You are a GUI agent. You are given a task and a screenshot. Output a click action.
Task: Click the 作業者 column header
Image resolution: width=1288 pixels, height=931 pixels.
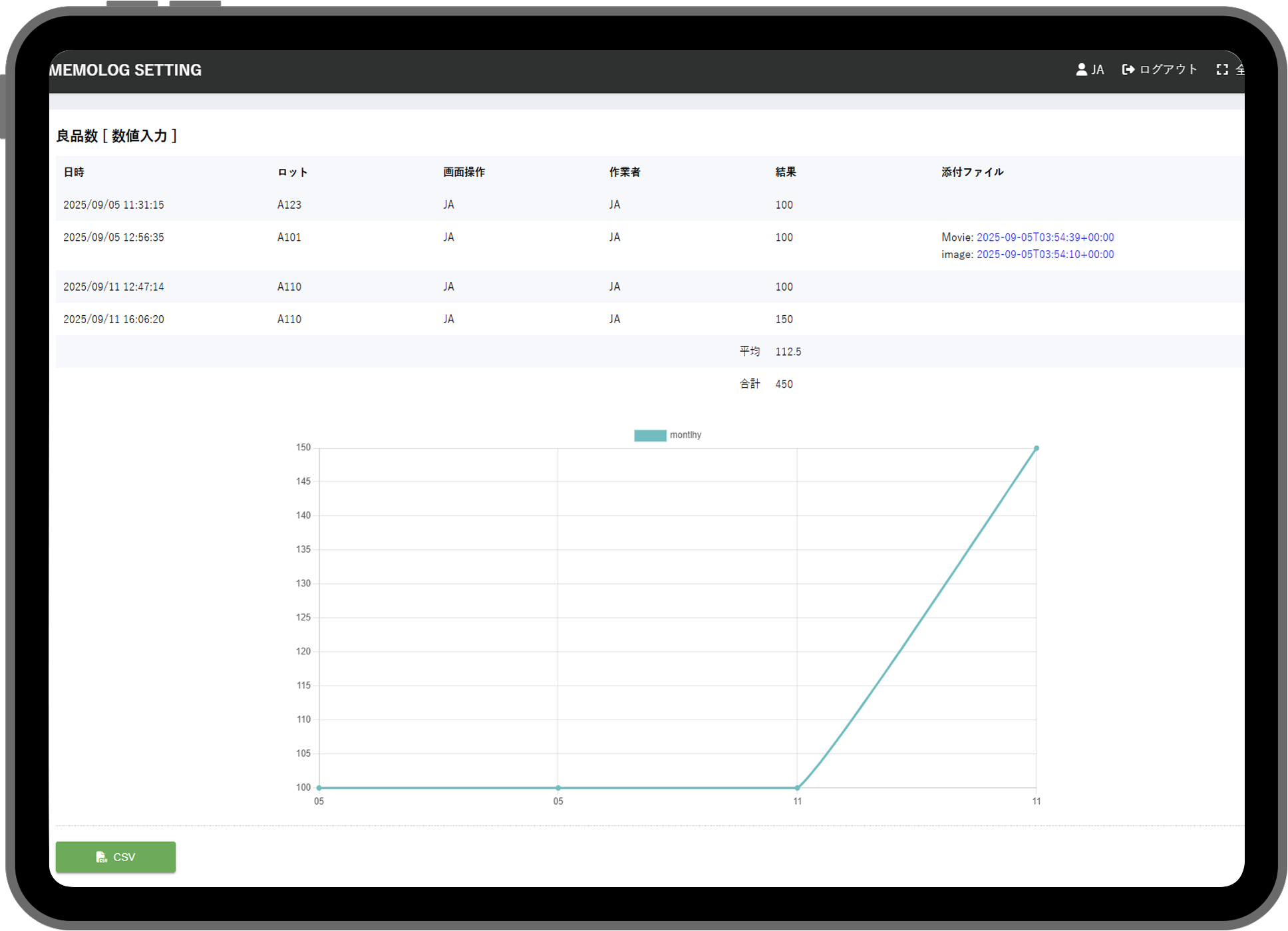coord(624,172)
